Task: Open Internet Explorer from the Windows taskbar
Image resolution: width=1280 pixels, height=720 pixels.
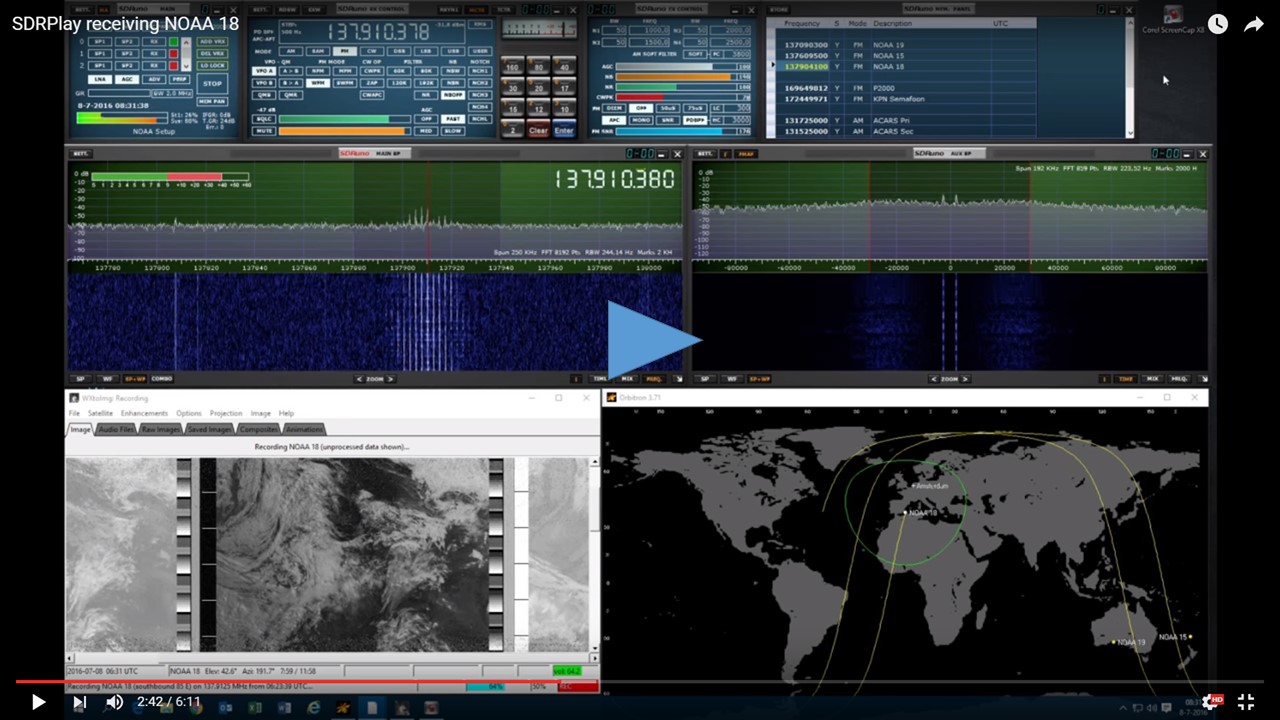Action: tap(313, 708)
